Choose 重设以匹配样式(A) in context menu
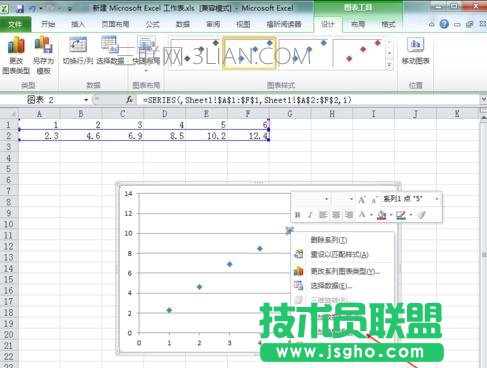487x368 pixels. click(342, 254)
